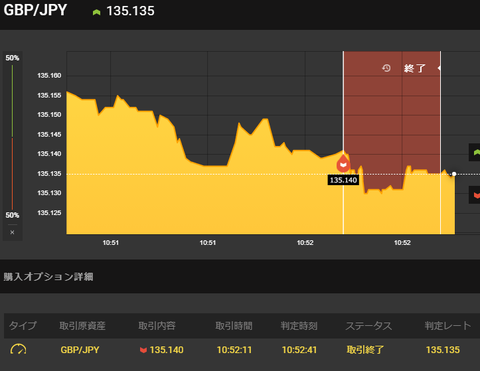Select the GBP/JPY asset cell in the table

pos(80,350)
